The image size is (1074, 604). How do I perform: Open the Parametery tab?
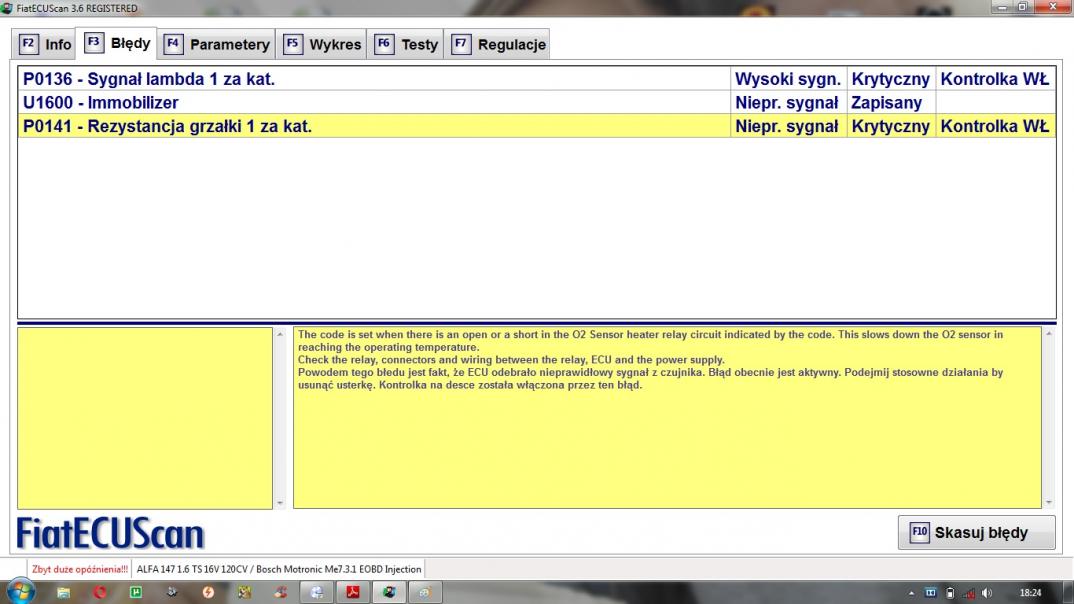pyautogui.click(x=216, y=45)
